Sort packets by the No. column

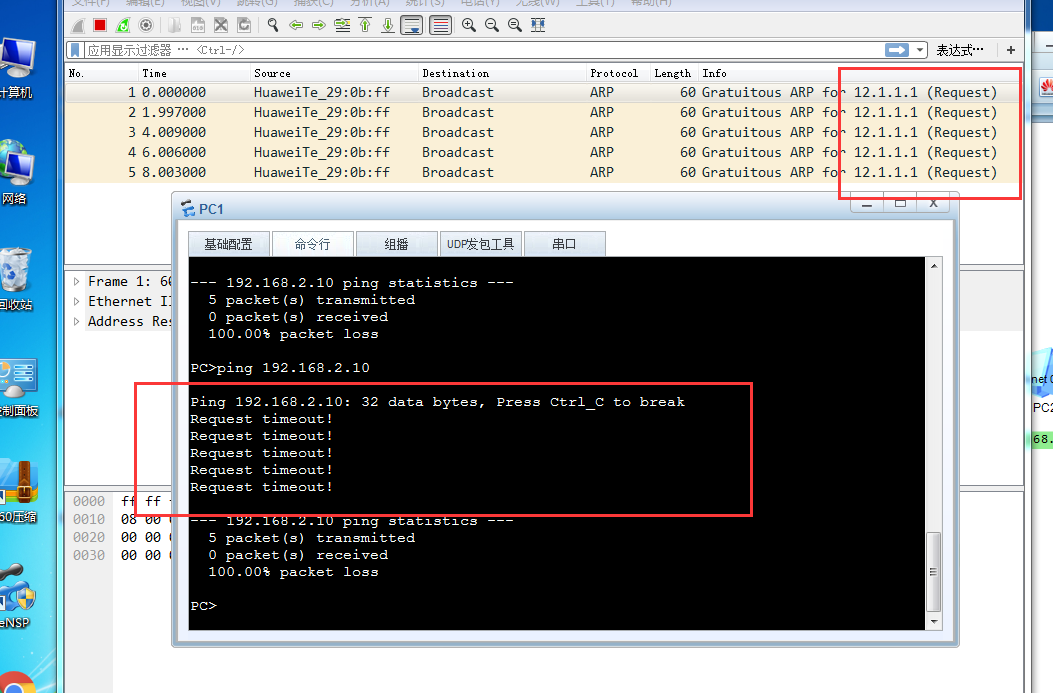(x=102, y=73)
